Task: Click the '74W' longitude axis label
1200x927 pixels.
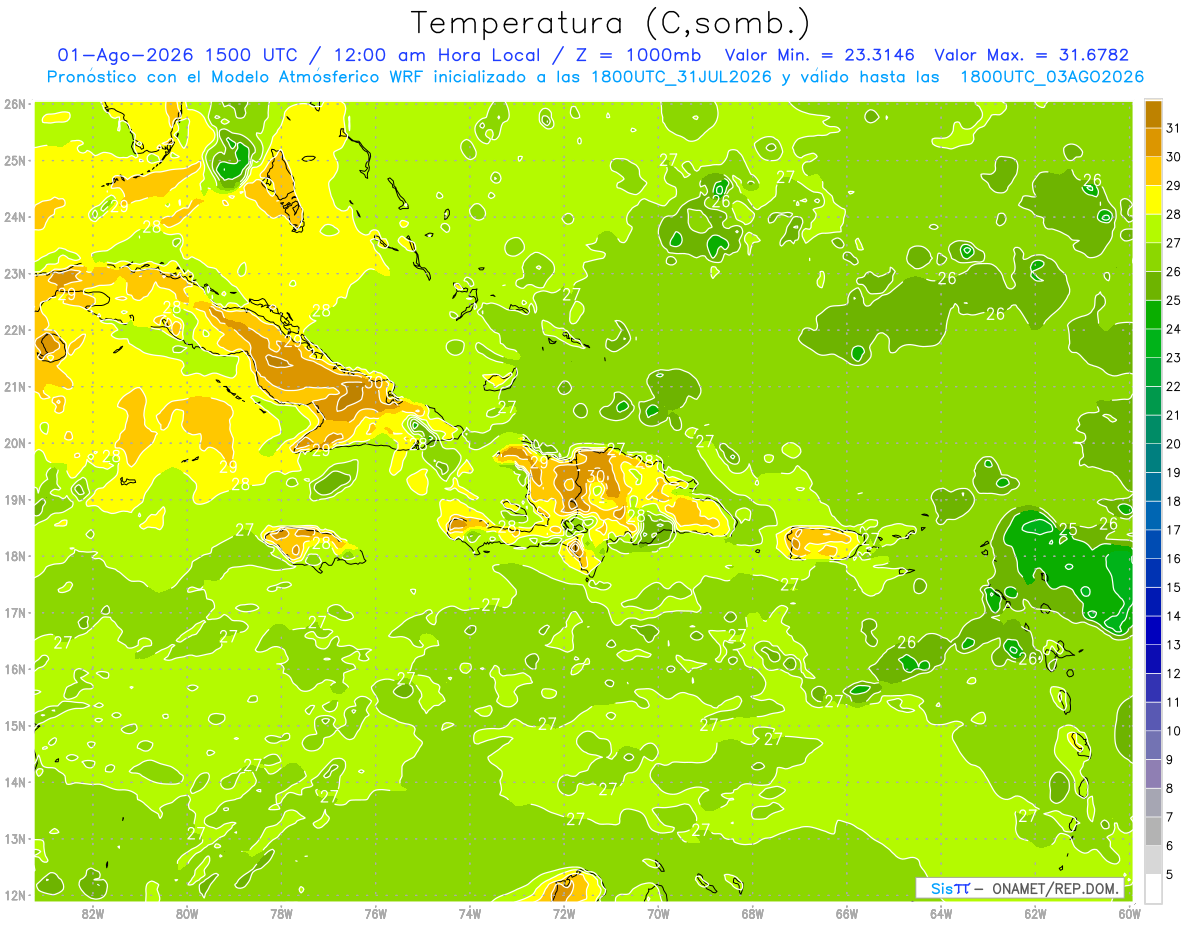Action: click(x=469, y=913)
